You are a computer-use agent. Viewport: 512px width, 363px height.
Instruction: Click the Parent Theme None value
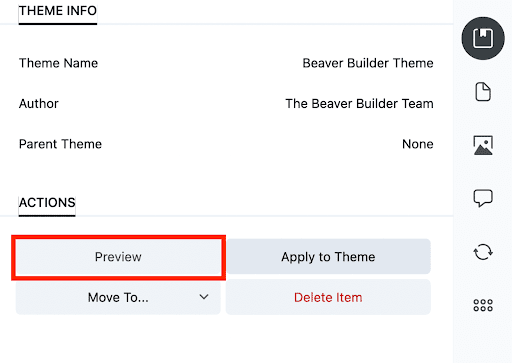pyautogui.click(x=418, y=144)
